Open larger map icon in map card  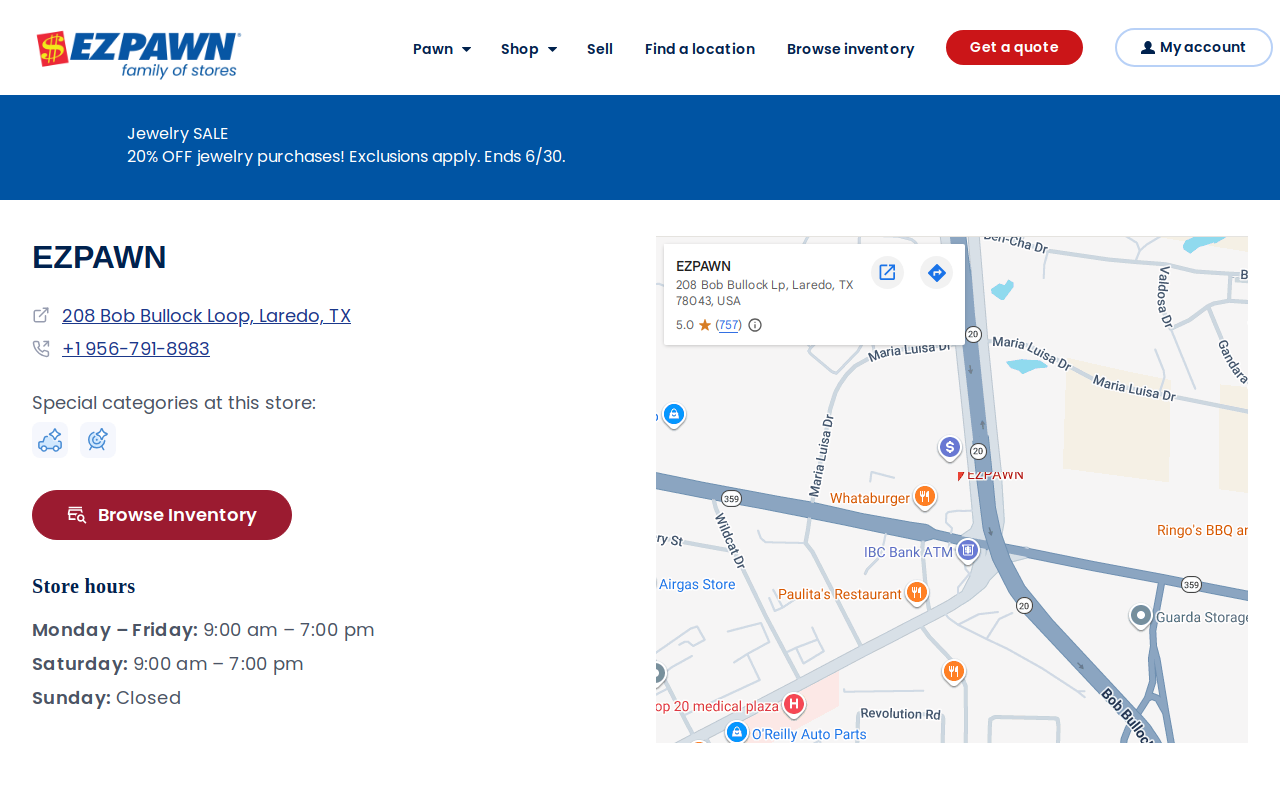click(887, 272)
